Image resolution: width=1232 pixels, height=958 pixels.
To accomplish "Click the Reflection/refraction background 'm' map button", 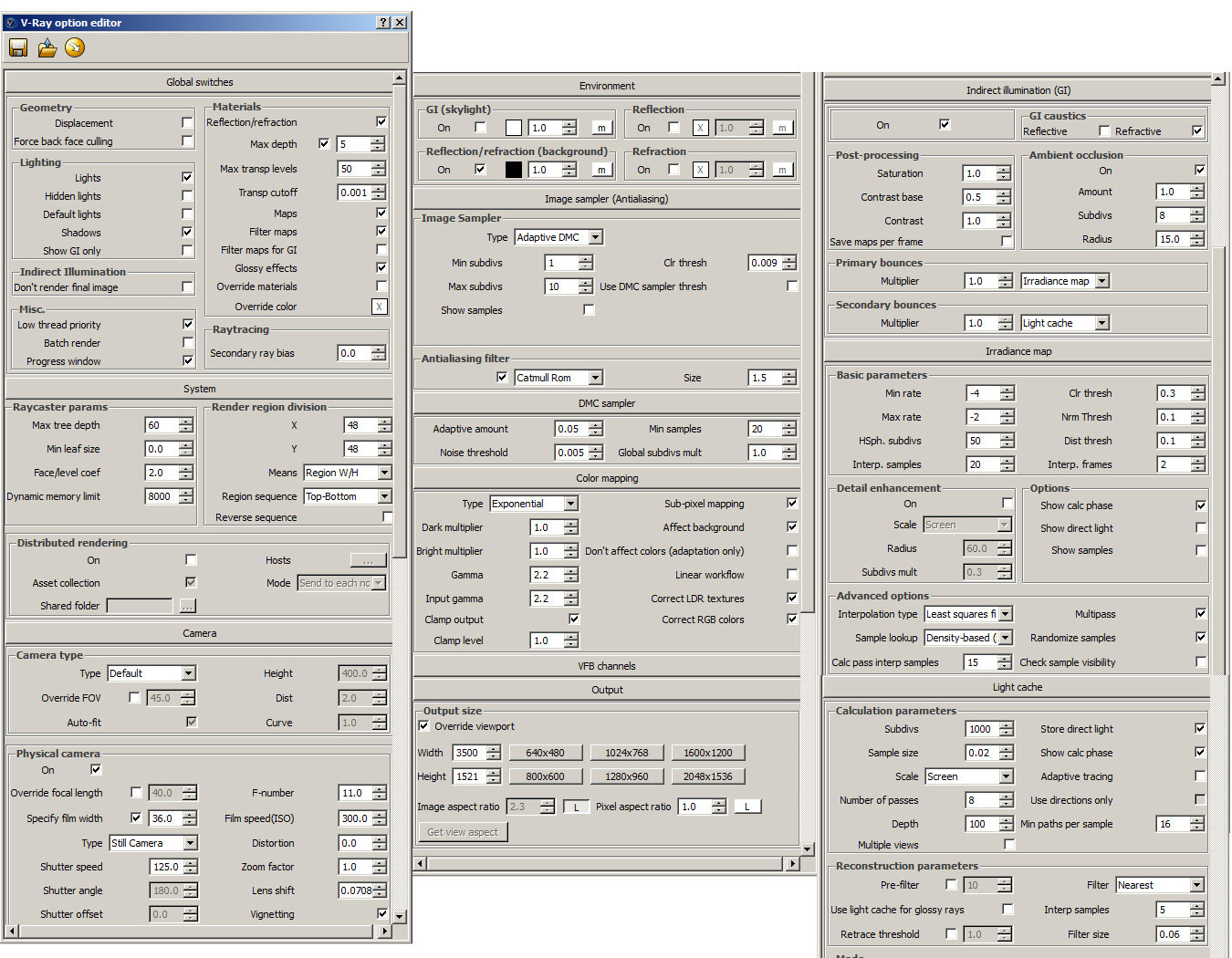I will pos(601,170).
